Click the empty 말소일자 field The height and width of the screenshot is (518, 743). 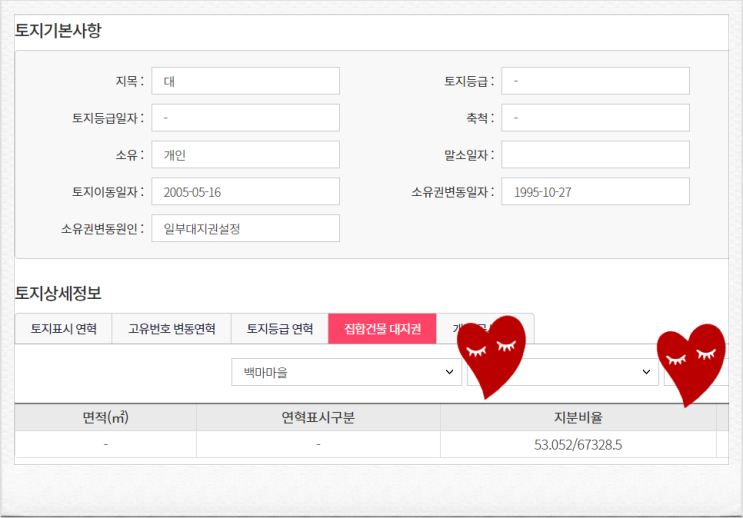[x=595, y=154]
